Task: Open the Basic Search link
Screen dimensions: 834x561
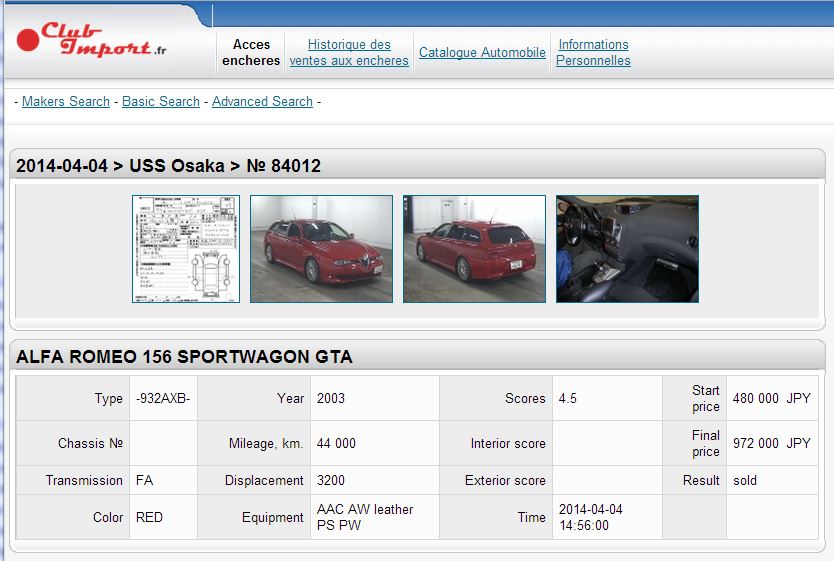Action: click(161, 102)
